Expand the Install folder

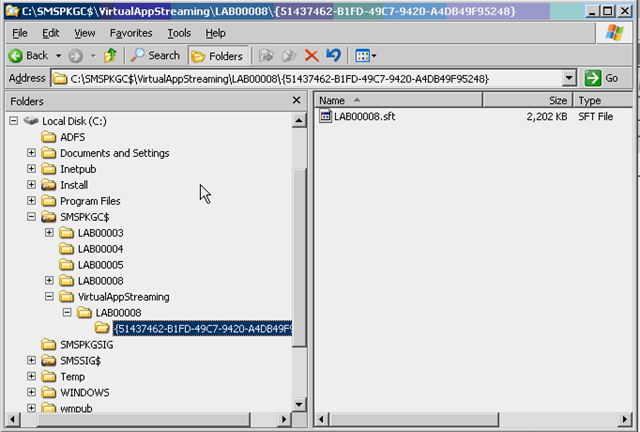click(x=31, y=185)
